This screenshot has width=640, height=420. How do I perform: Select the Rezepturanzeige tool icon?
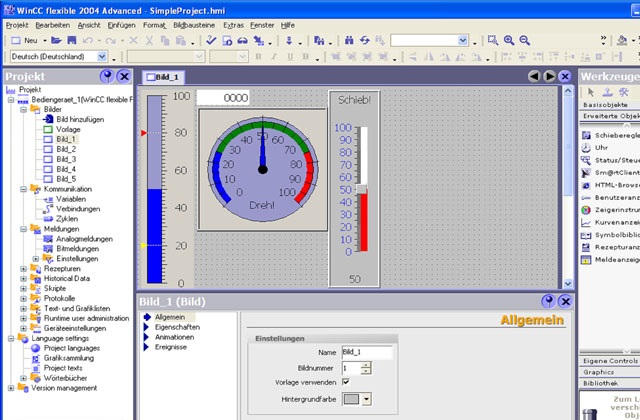pos(586,247)
